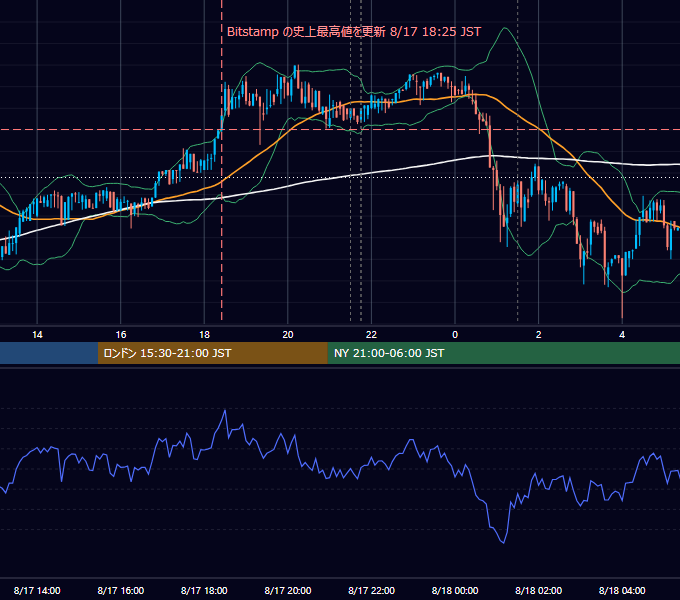Click the Bitstamp all-time-high annotation text

(x=354, y=32)
